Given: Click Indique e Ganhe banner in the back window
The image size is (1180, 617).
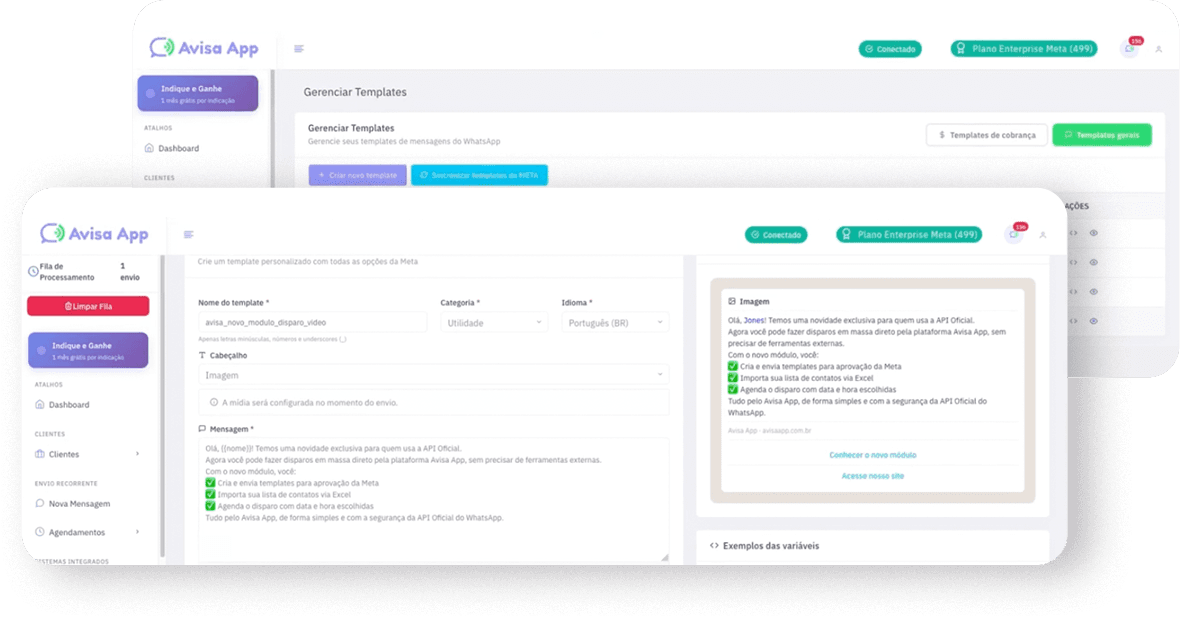Looking at the screenshot, I should tap(198, 93).
